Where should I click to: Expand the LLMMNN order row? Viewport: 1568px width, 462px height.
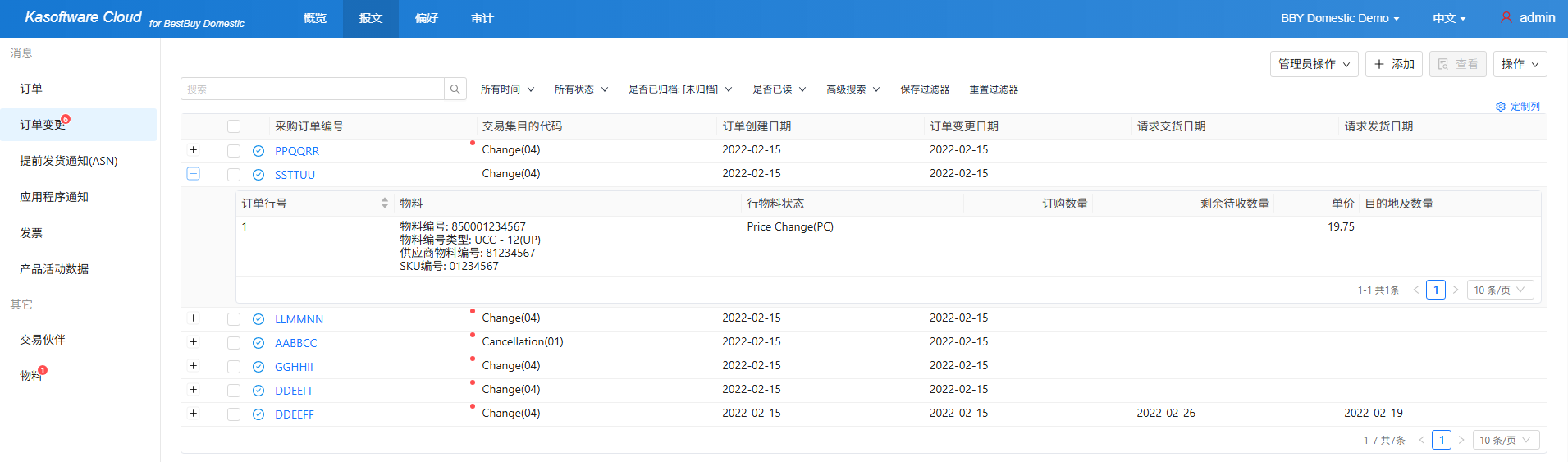(x=193, y=318)
